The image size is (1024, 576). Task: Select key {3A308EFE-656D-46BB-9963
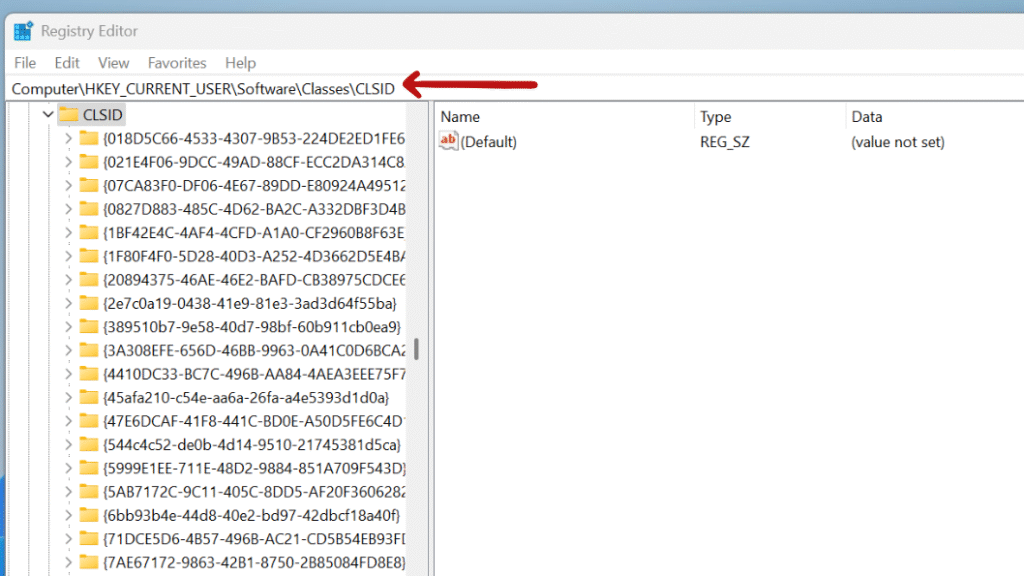click(254, 350)
